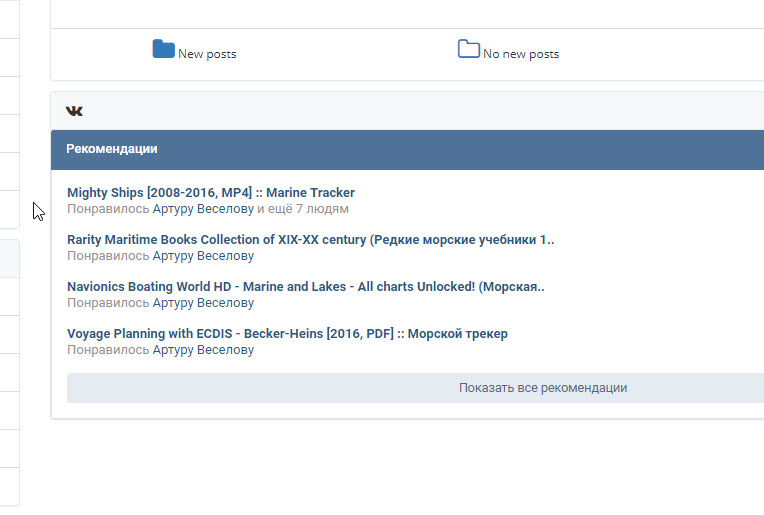
Task: Open the Mighty Ships [2008-2016, MP4] link
Action: coord(210,192)
